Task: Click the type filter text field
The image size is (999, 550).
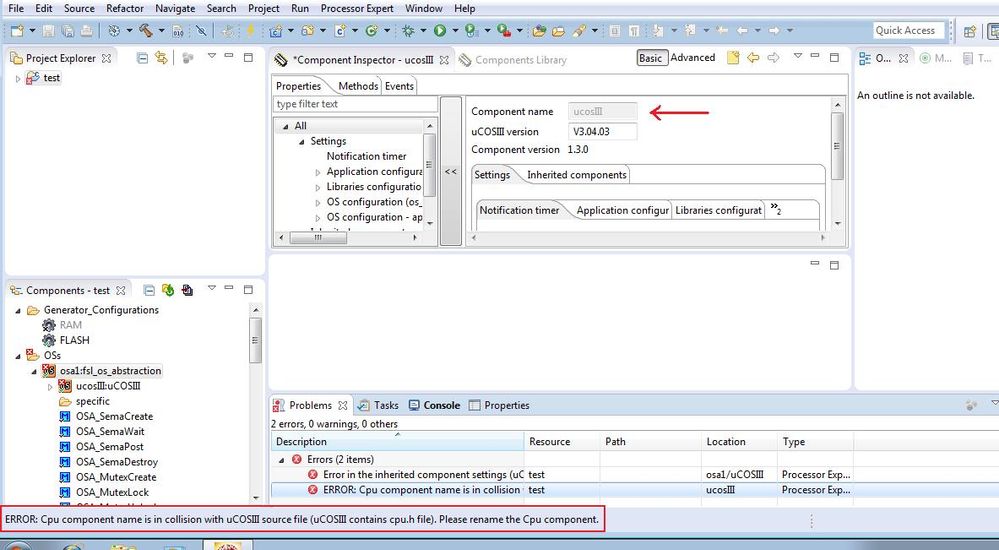Action: 356,104
